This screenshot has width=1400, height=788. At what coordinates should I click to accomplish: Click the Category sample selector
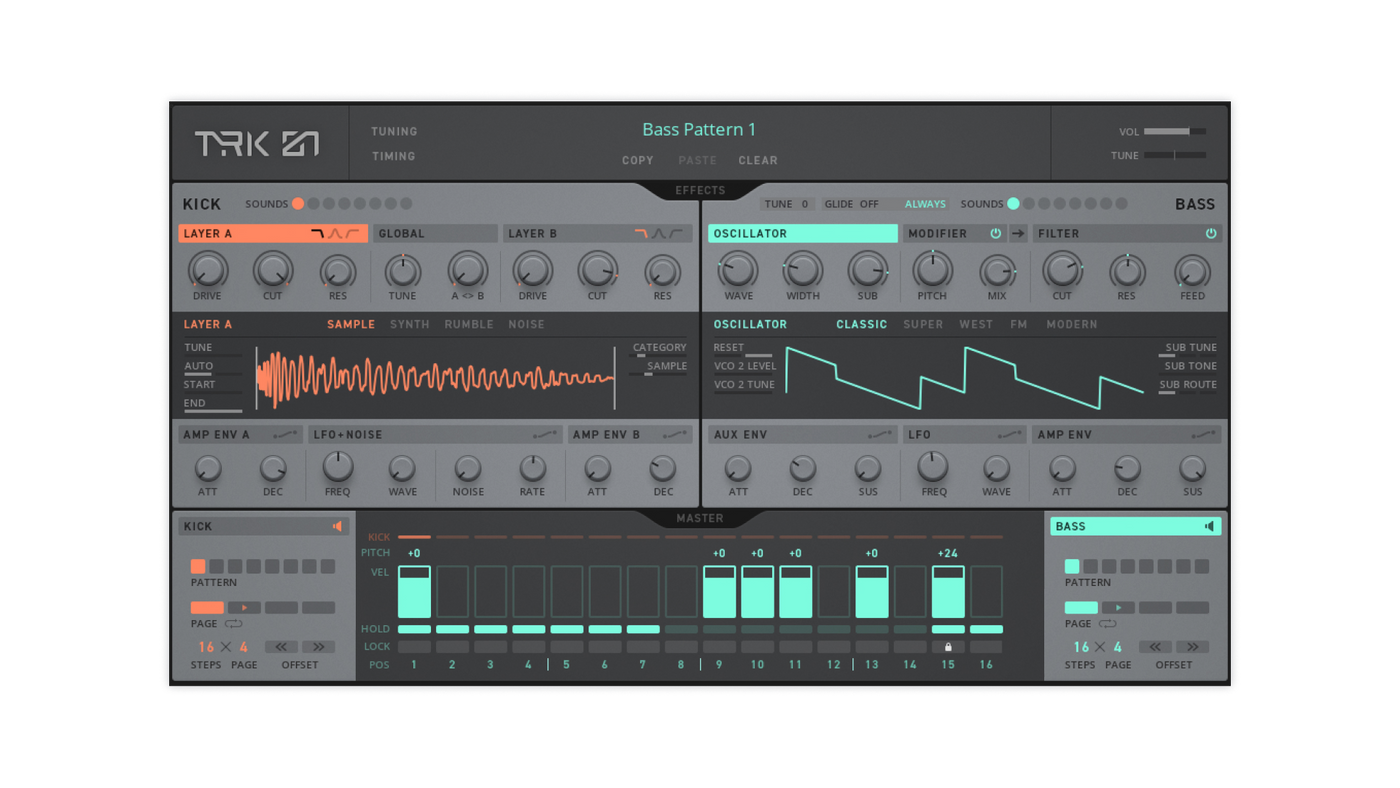coord(659,349)
